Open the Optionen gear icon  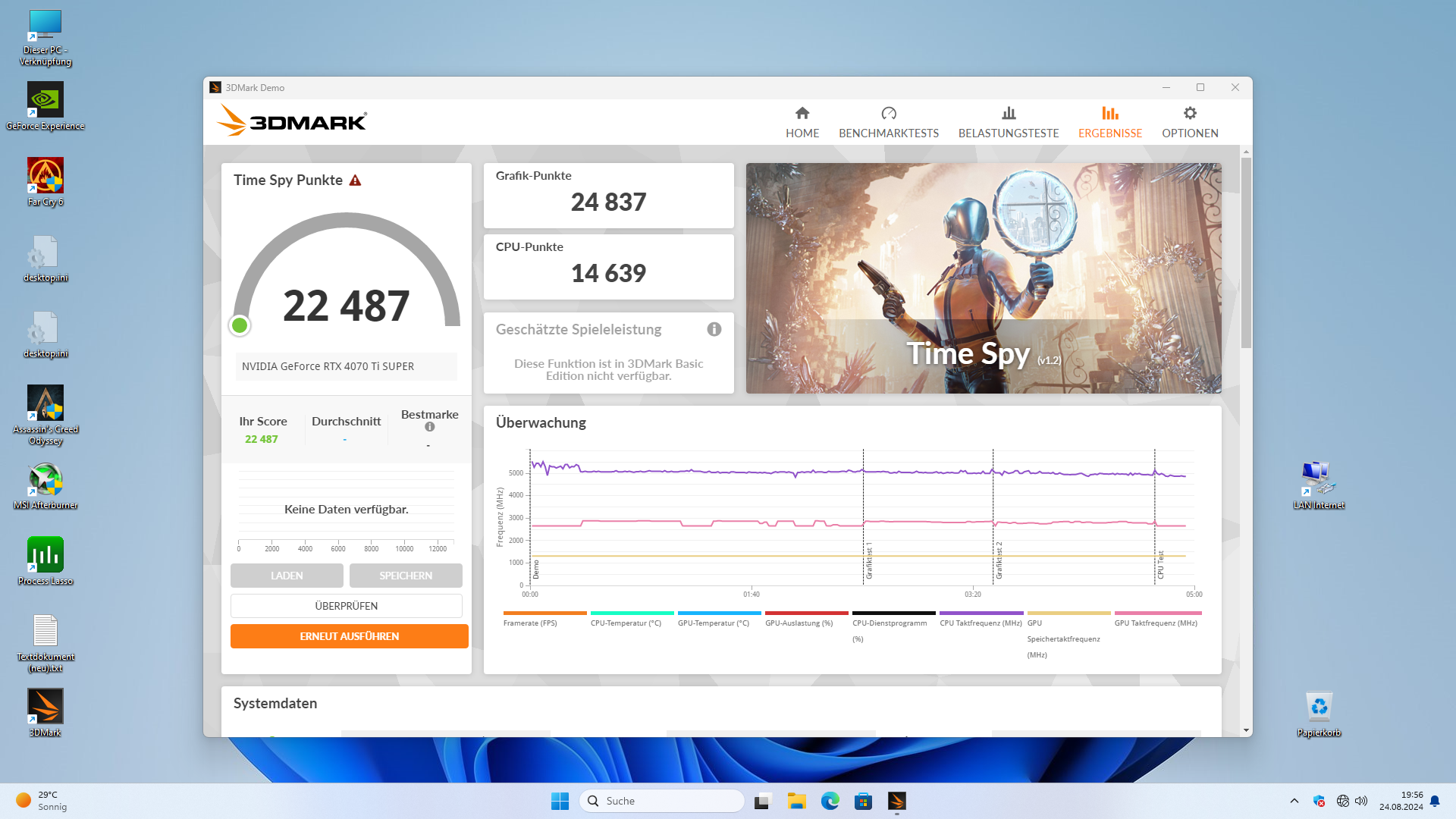pos(1189,114)
